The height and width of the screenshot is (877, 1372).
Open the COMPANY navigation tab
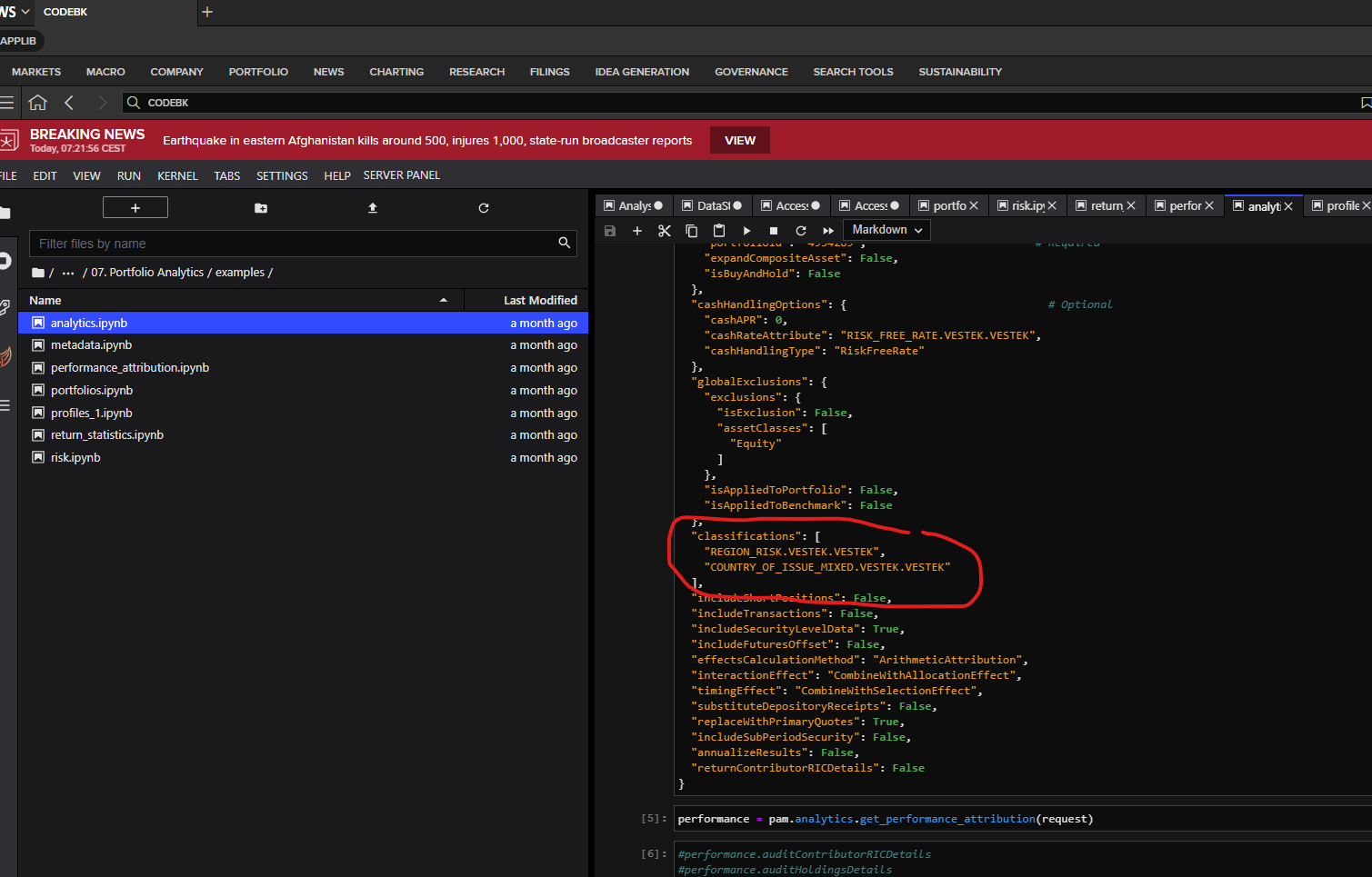tap(177, 72)
